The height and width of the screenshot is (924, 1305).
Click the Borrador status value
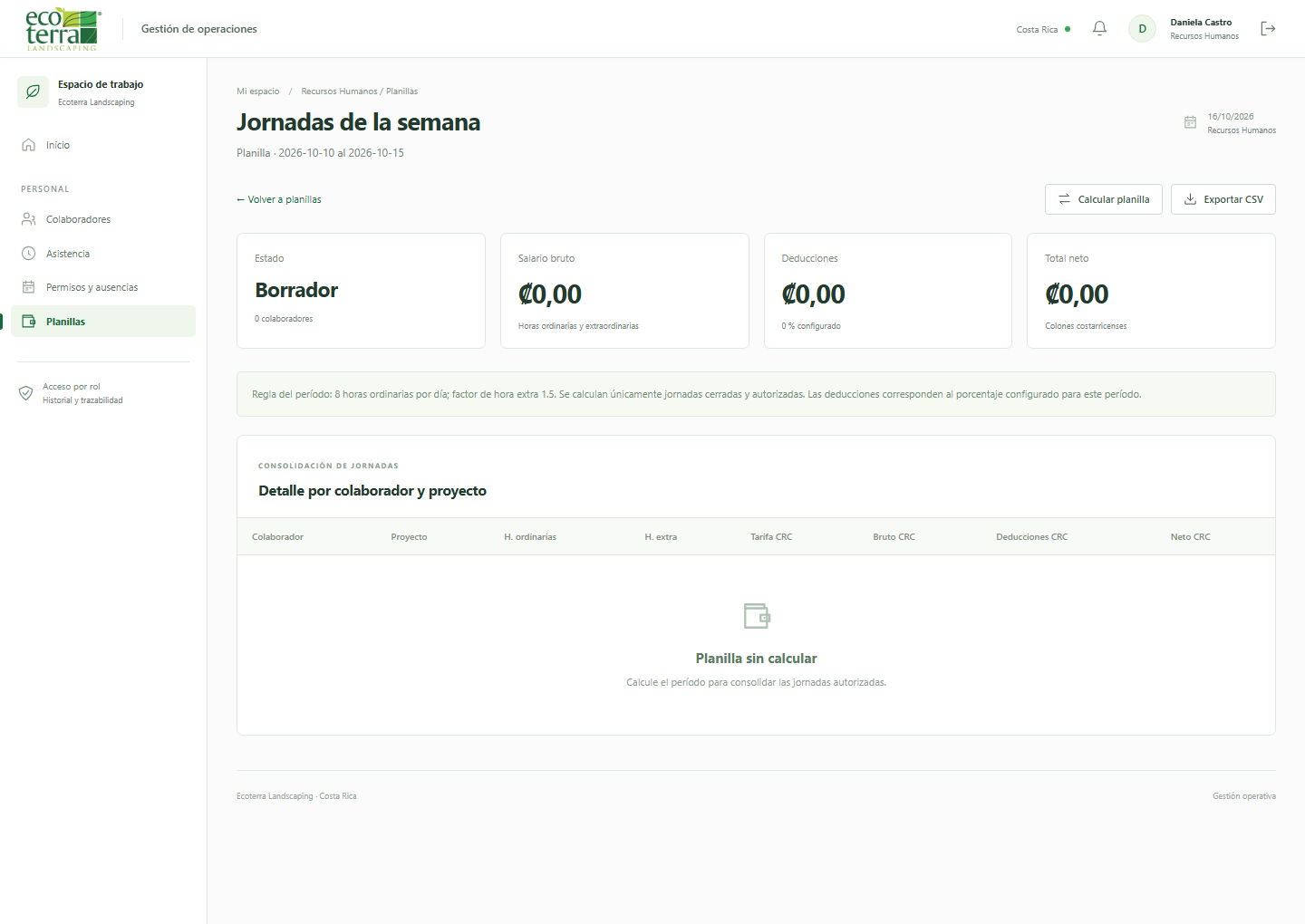pos(296,290)
